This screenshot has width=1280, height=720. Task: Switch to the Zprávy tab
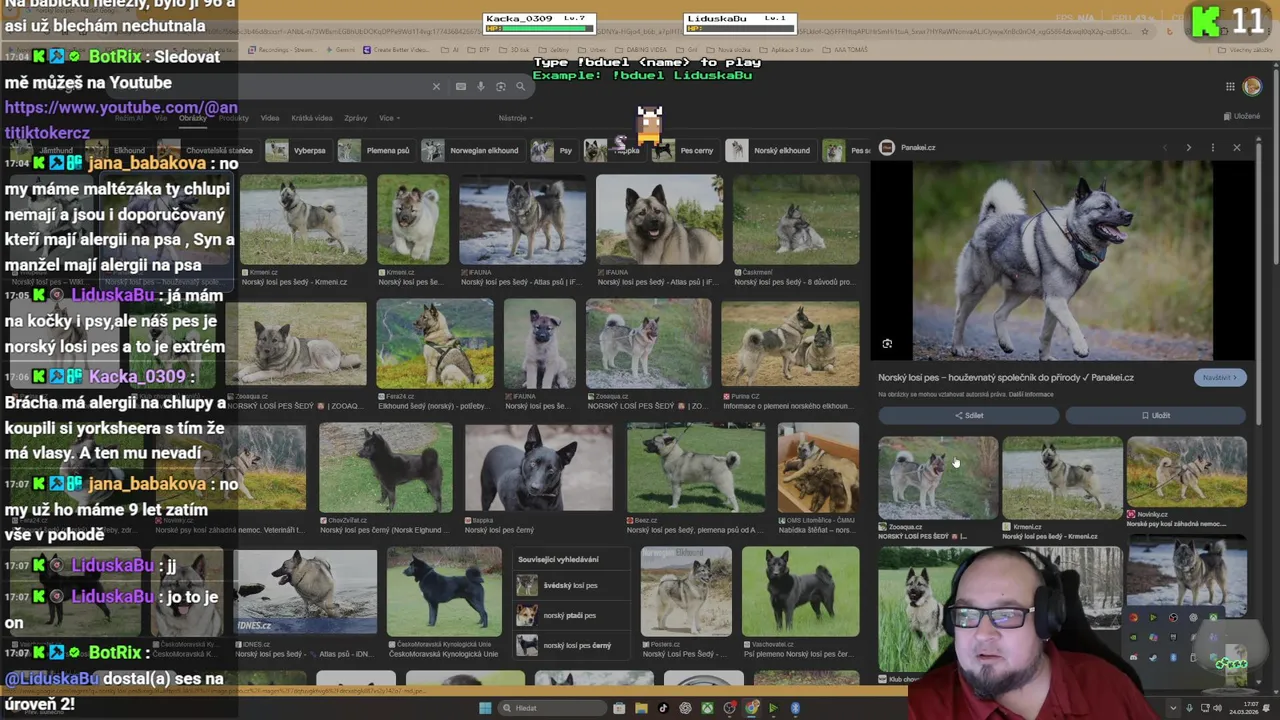[x=355, y=118]
